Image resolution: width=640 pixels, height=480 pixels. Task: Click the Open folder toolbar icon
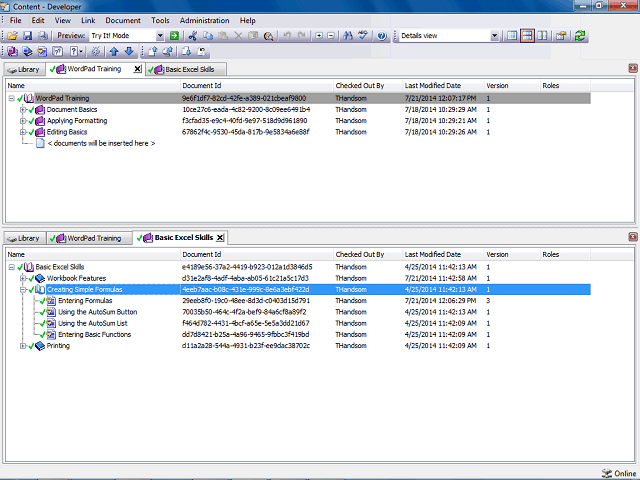tap(13, 36)
